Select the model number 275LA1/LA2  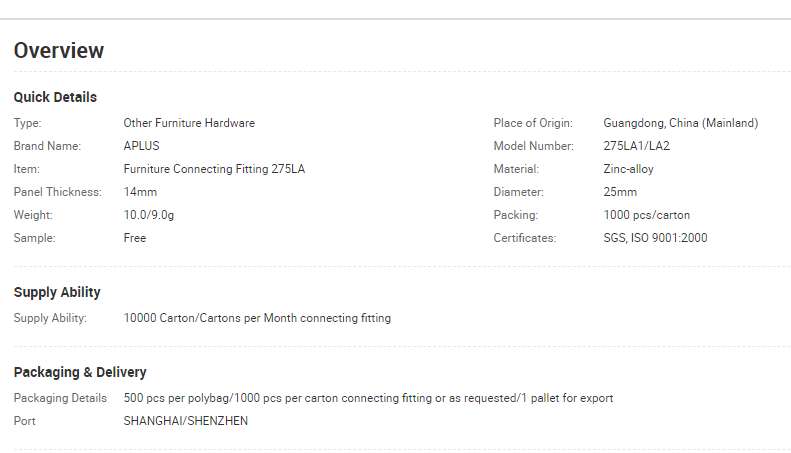(637, 146)
